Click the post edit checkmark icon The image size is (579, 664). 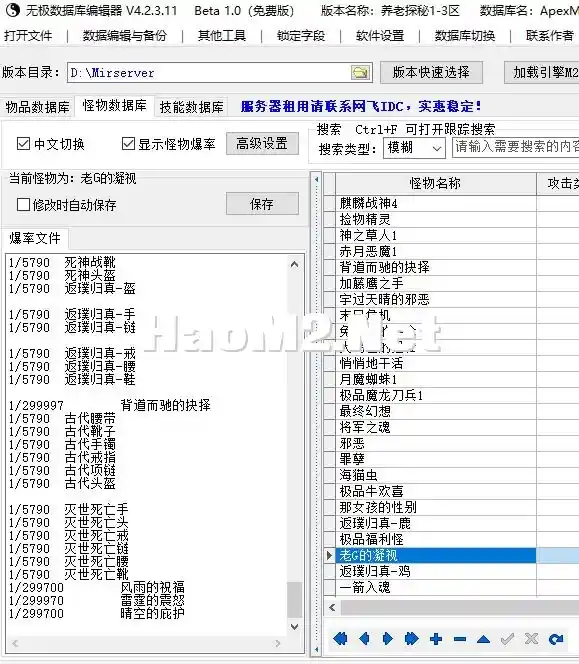tap(507, 639)
